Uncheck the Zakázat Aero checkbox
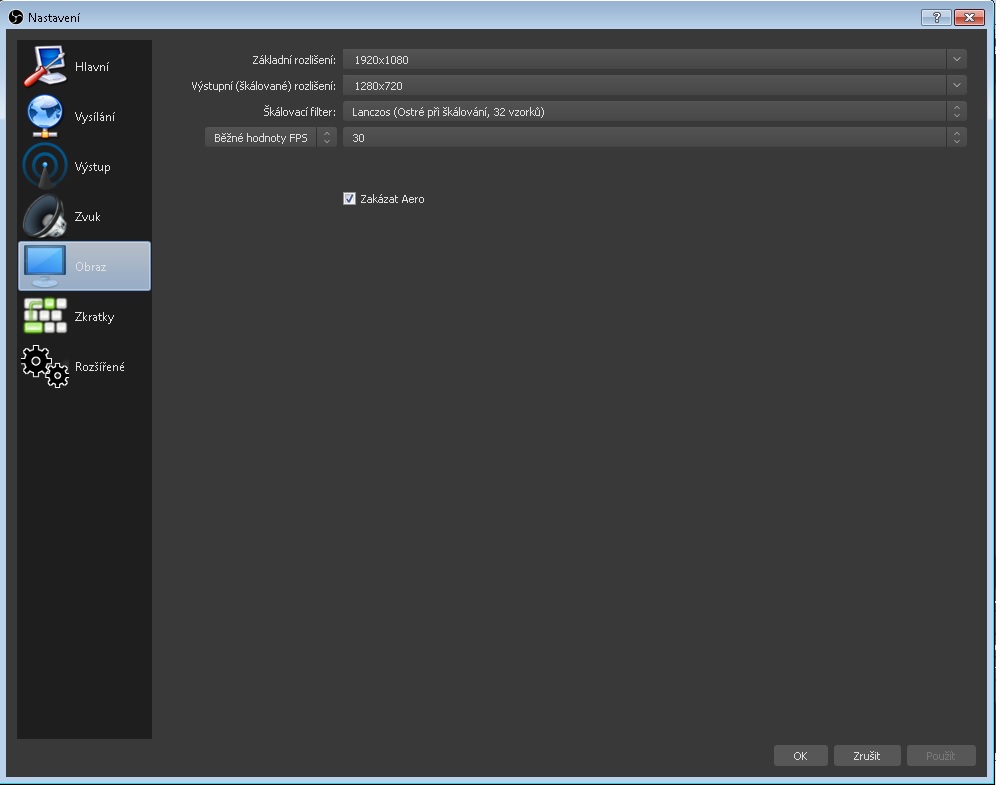996x785 pixels. (349, 199)
